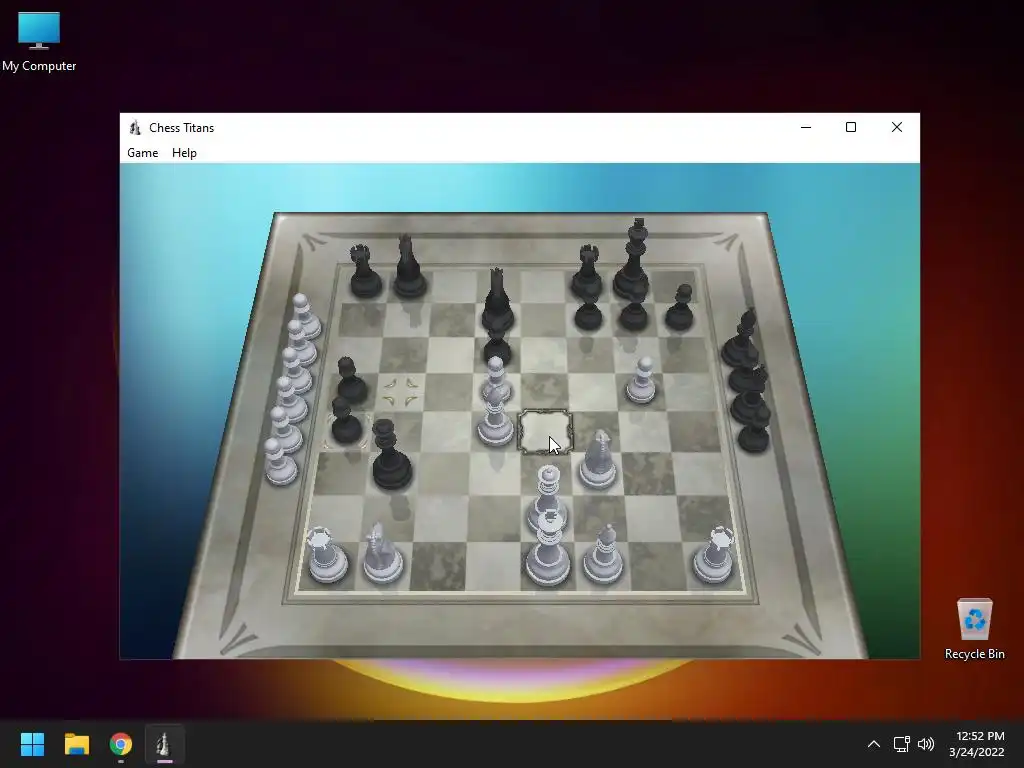Pick the white rook in the h1 corner
Viewport: 1024px width, 768px height.
pyautogui.click(x=714, y=556)
